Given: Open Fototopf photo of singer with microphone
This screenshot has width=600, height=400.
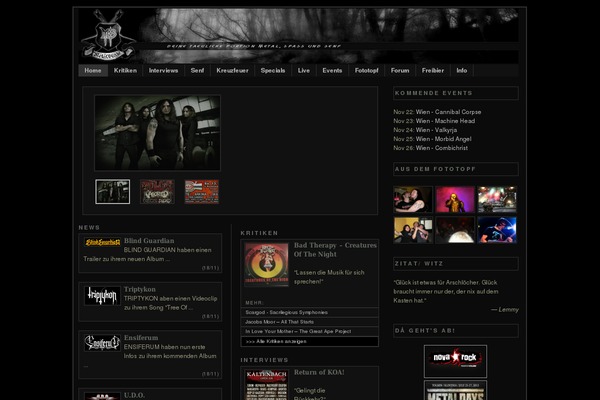Looking at the screenshot, I should [413, 199].
